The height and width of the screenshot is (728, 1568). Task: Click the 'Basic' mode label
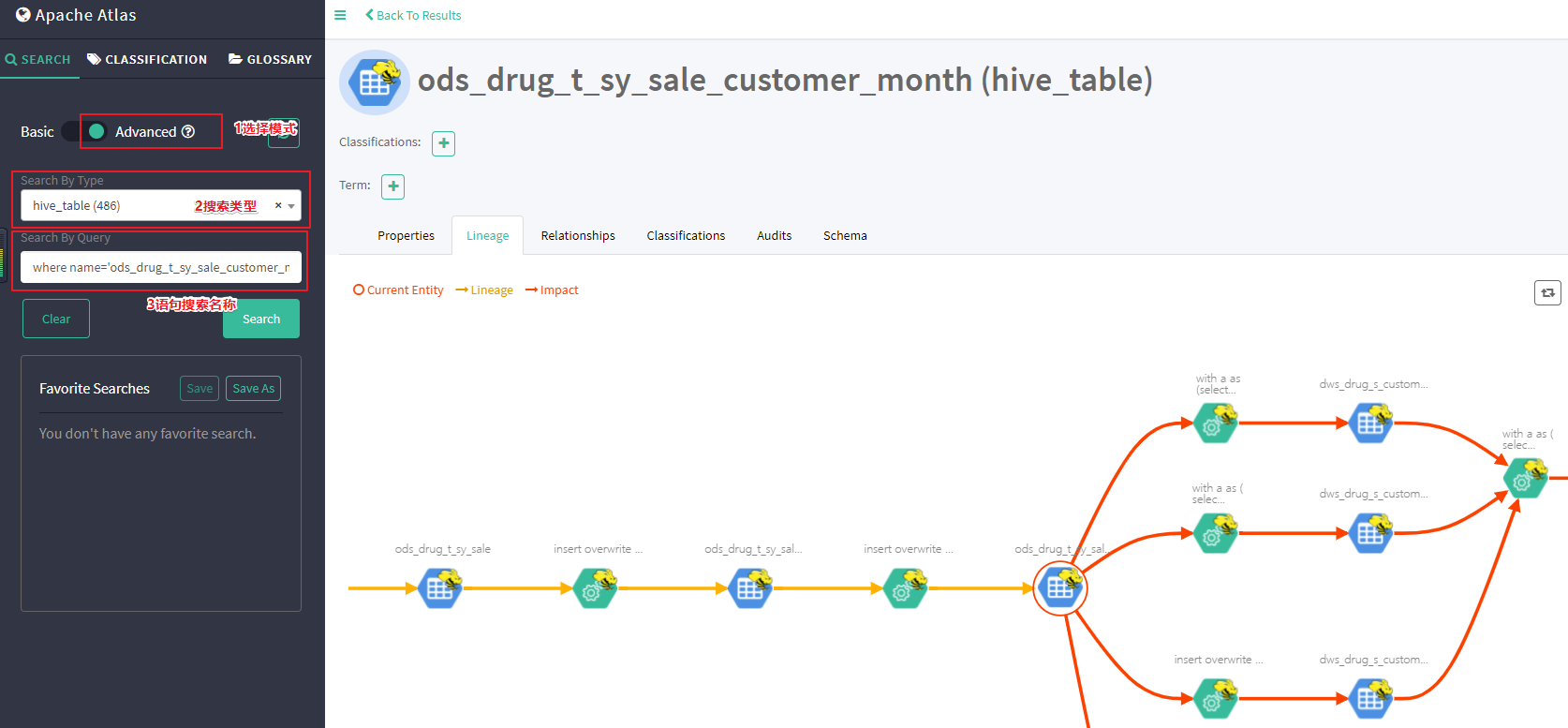point(37,132)
